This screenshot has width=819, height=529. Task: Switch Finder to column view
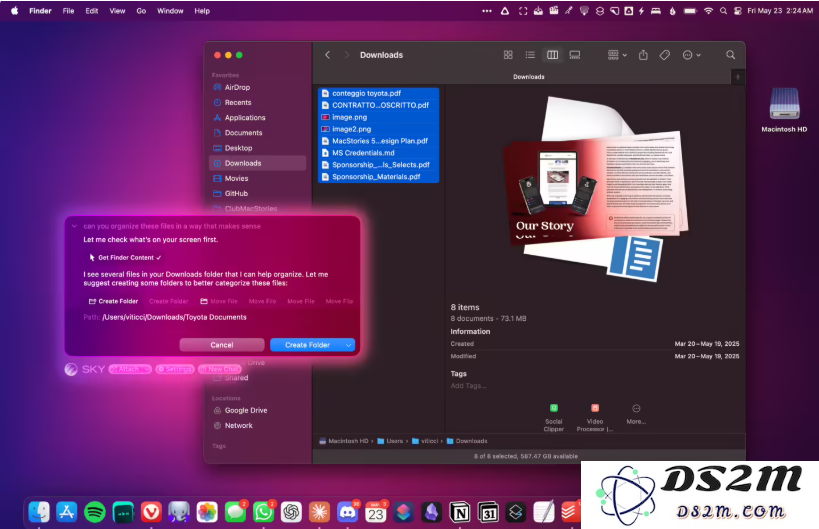(552, 55)
